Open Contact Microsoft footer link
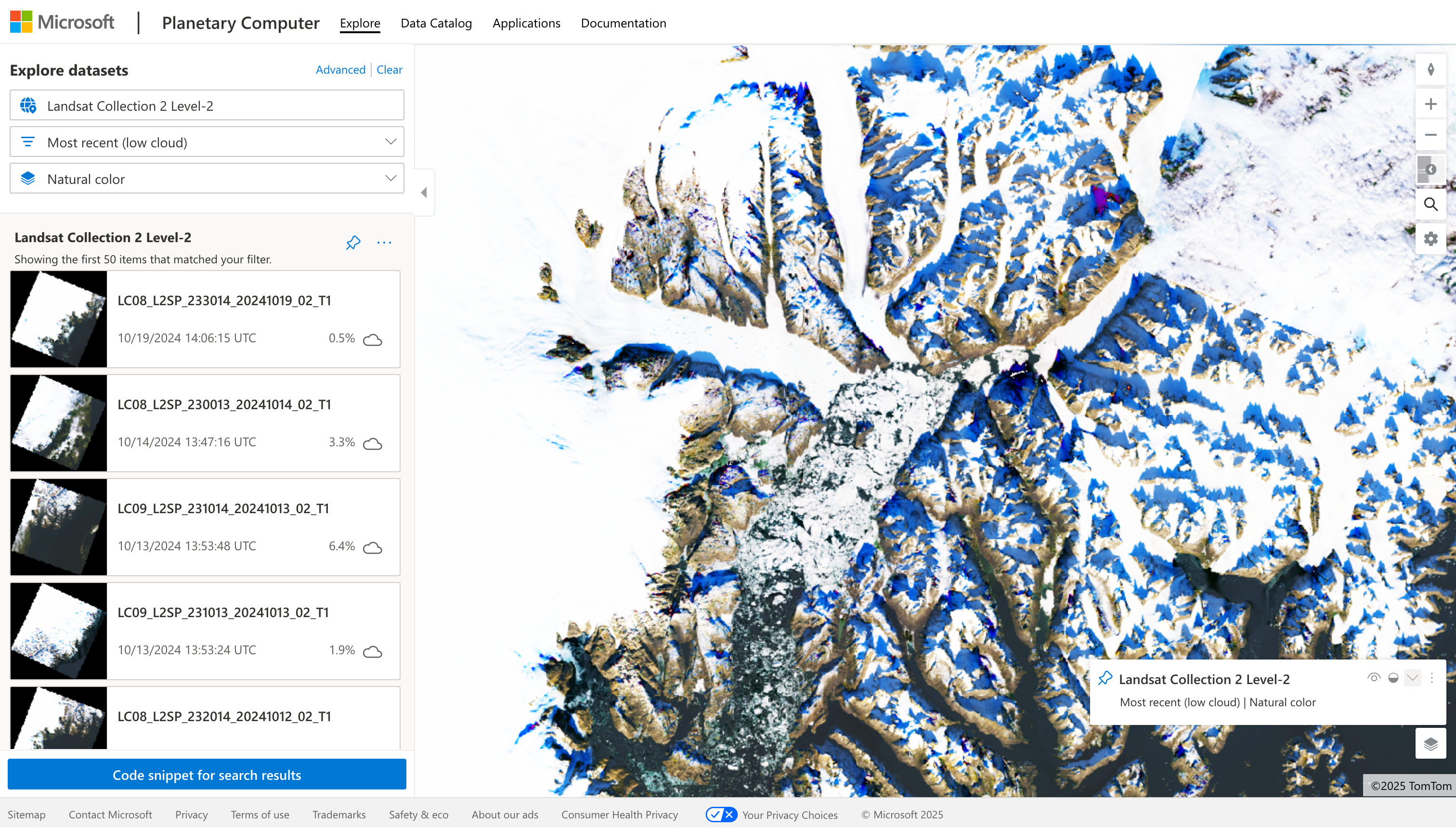Screen dimensions: 1456x828 tap(110, 815)
